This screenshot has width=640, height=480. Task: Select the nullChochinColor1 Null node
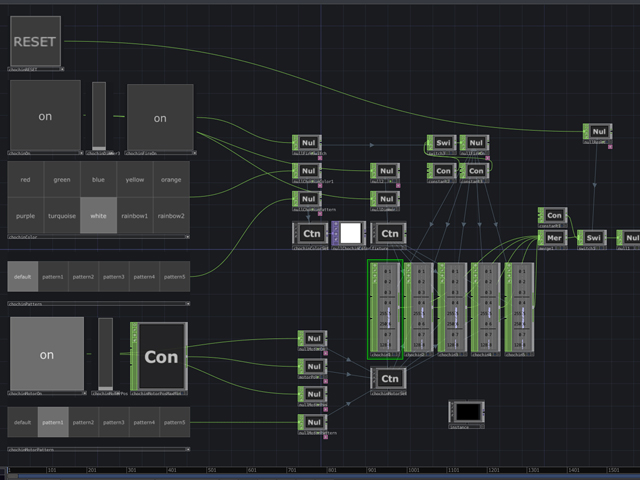click(307, 171)
